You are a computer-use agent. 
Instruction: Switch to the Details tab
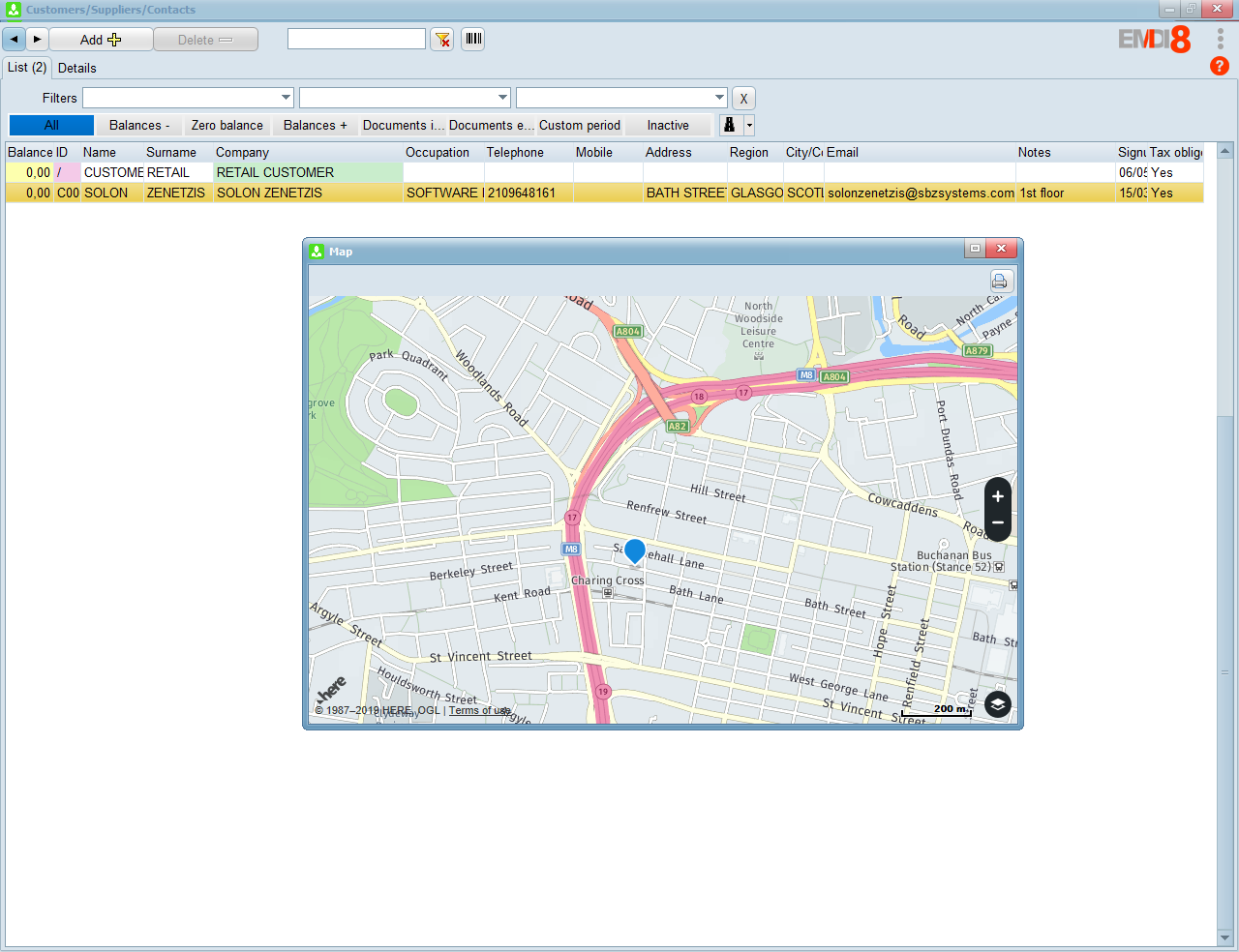[77, 68]
